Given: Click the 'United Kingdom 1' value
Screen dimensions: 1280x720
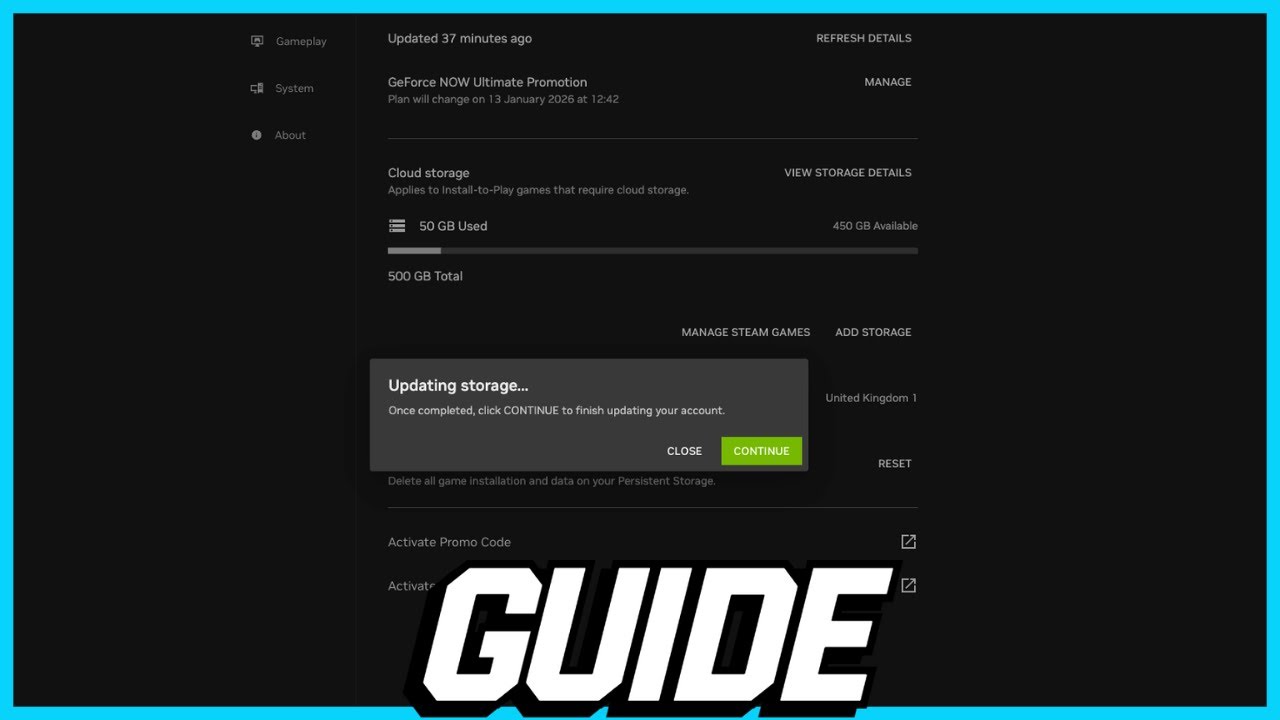Looking at the screenshot, I should click(871, 398).
